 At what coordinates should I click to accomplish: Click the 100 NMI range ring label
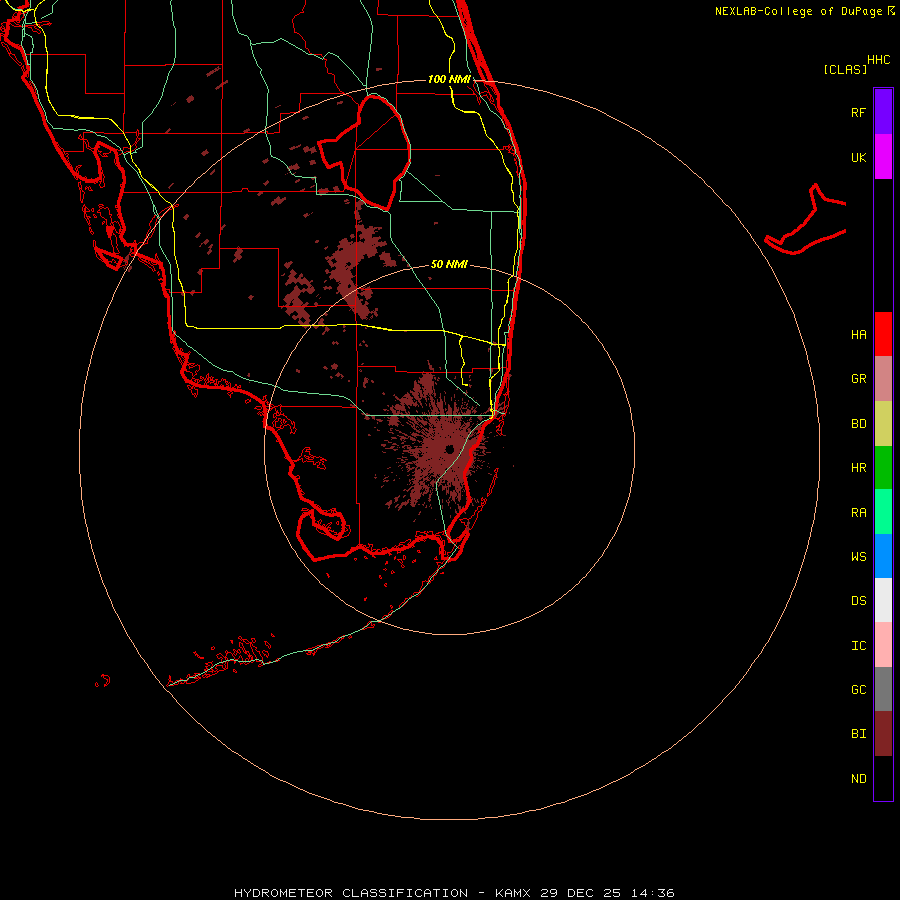449,79
